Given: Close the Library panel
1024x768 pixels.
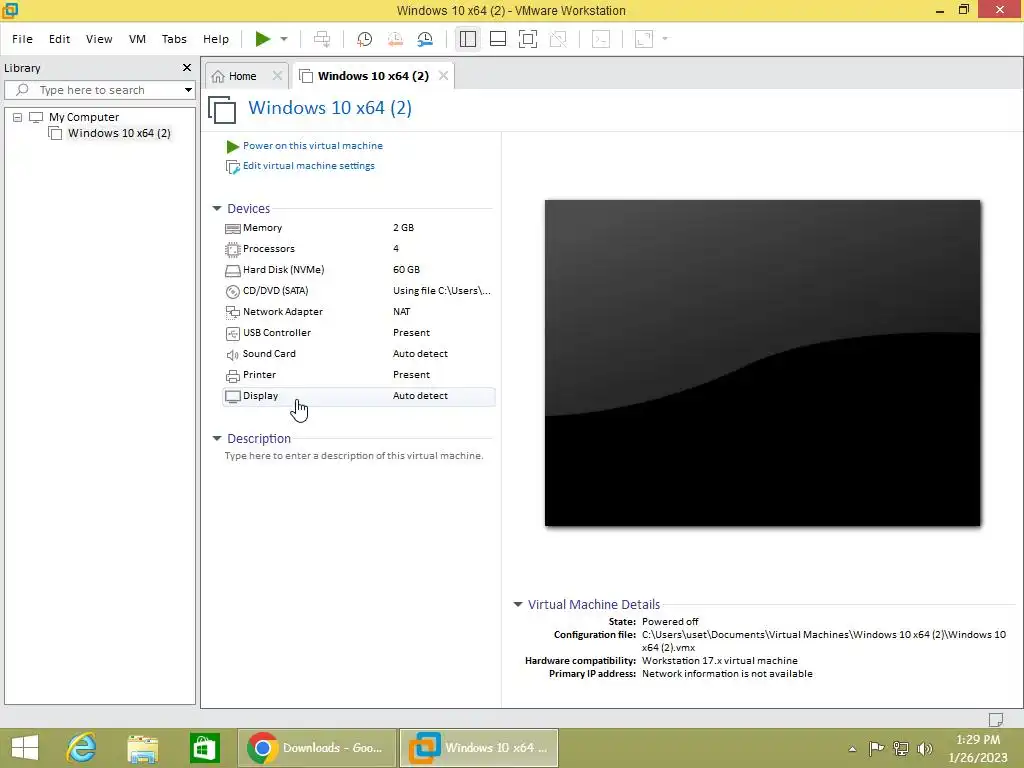Looking at the screenshot, I should pos(187,68).
